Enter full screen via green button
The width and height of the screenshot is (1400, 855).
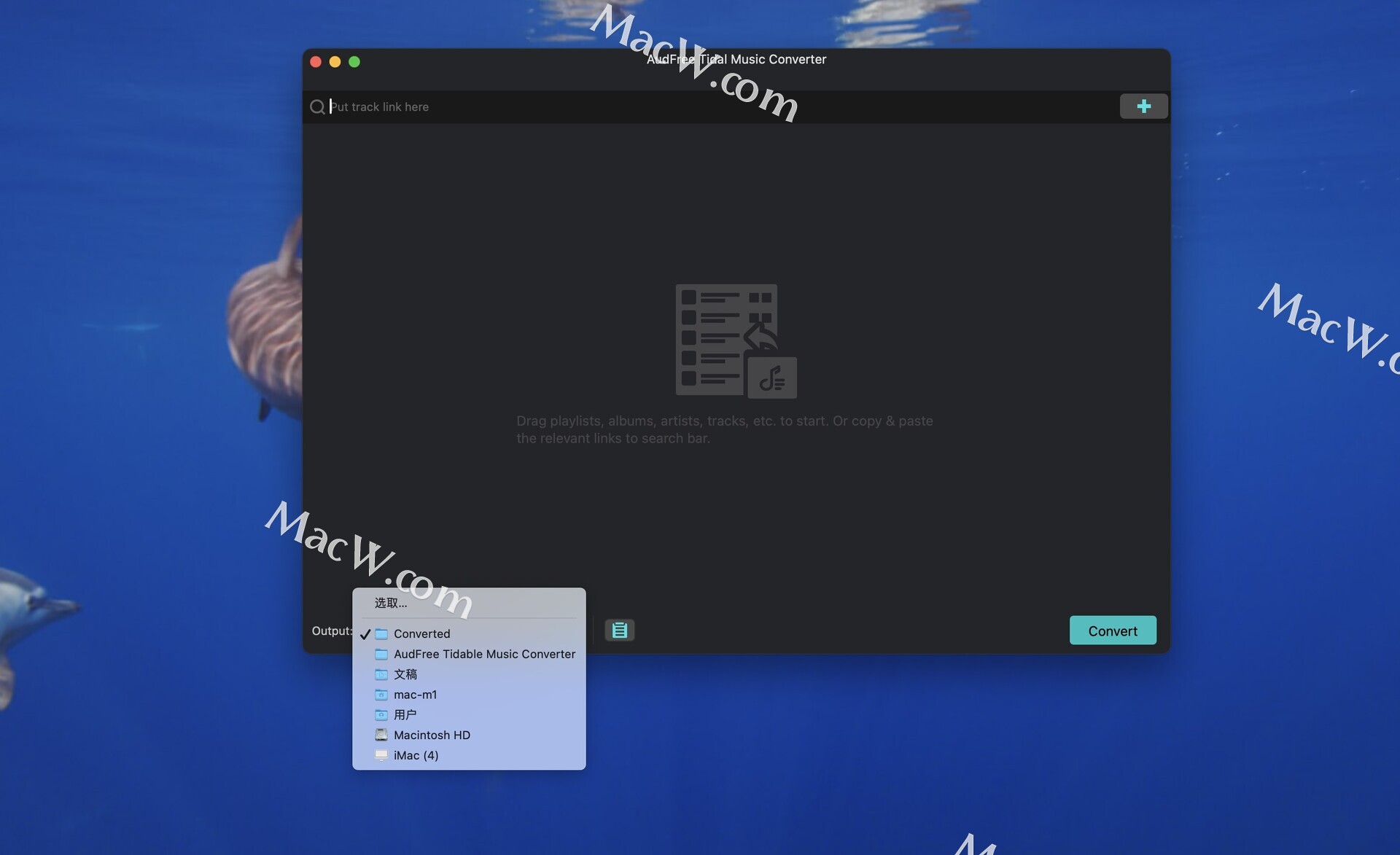click(354, 62)
